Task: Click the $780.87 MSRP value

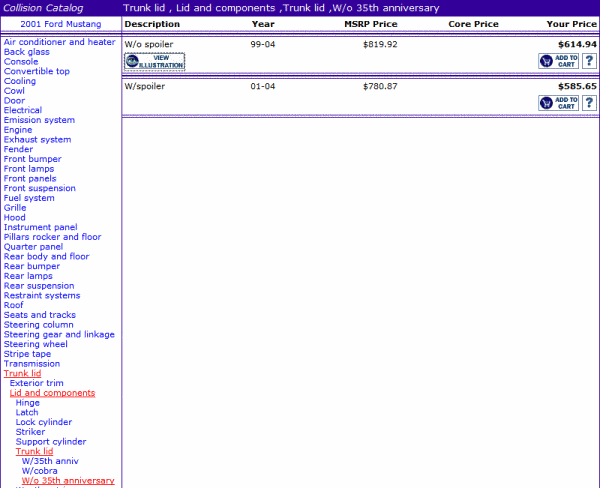Action: 380,87
